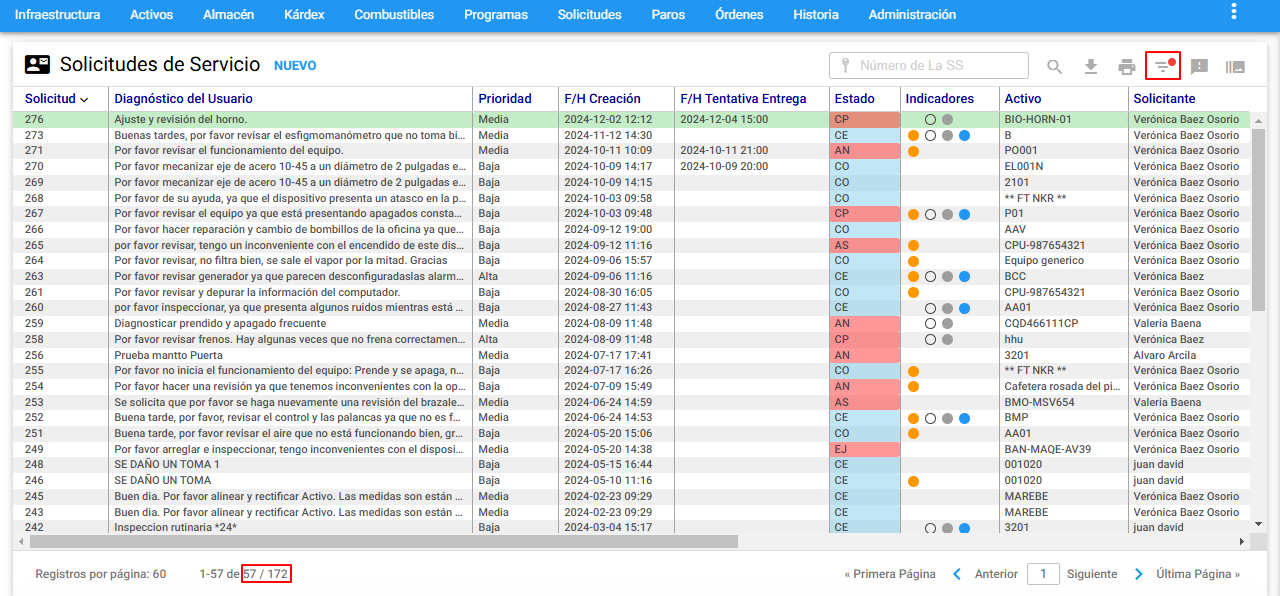Click asset 'BAN-MAQE-AV39' cell
The height and width of the screenshot is (596, 1280).
tap(1048, 449)
